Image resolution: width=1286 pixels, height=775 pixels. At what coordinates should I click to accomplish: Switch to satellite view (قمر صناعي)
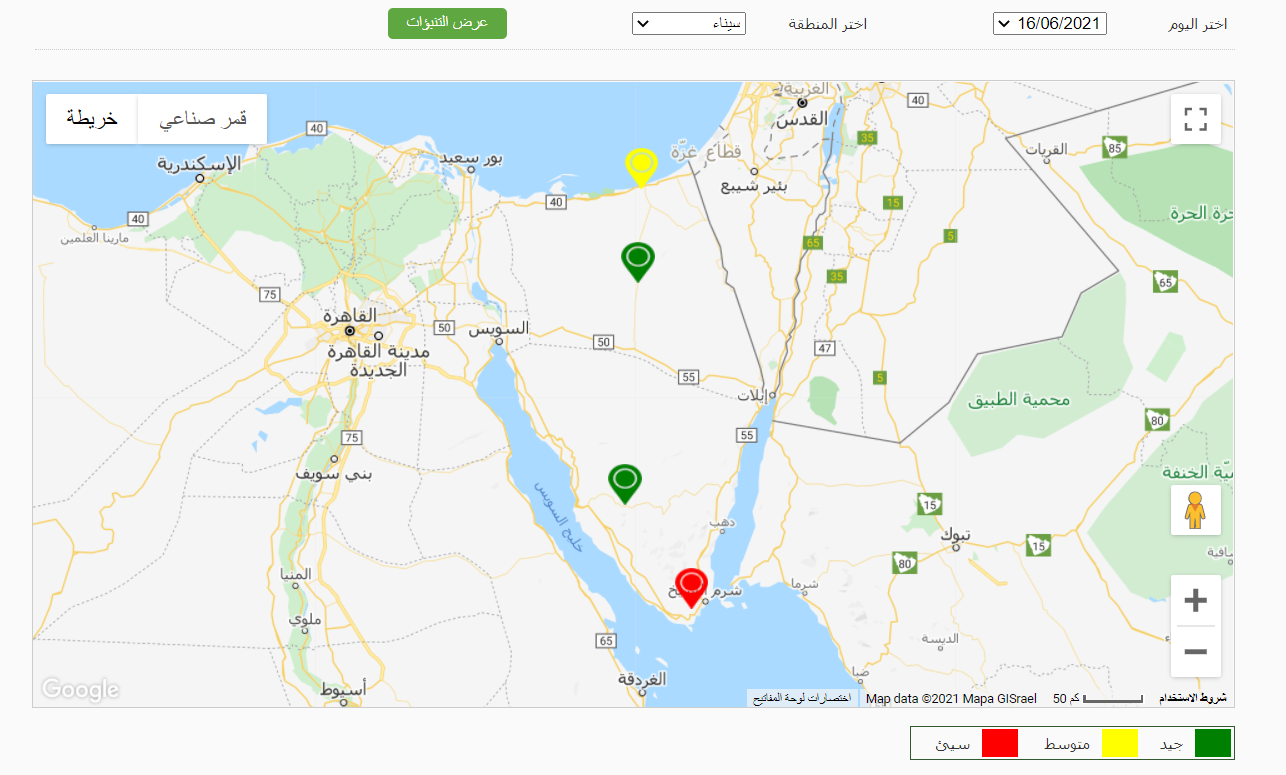point(203,119)
